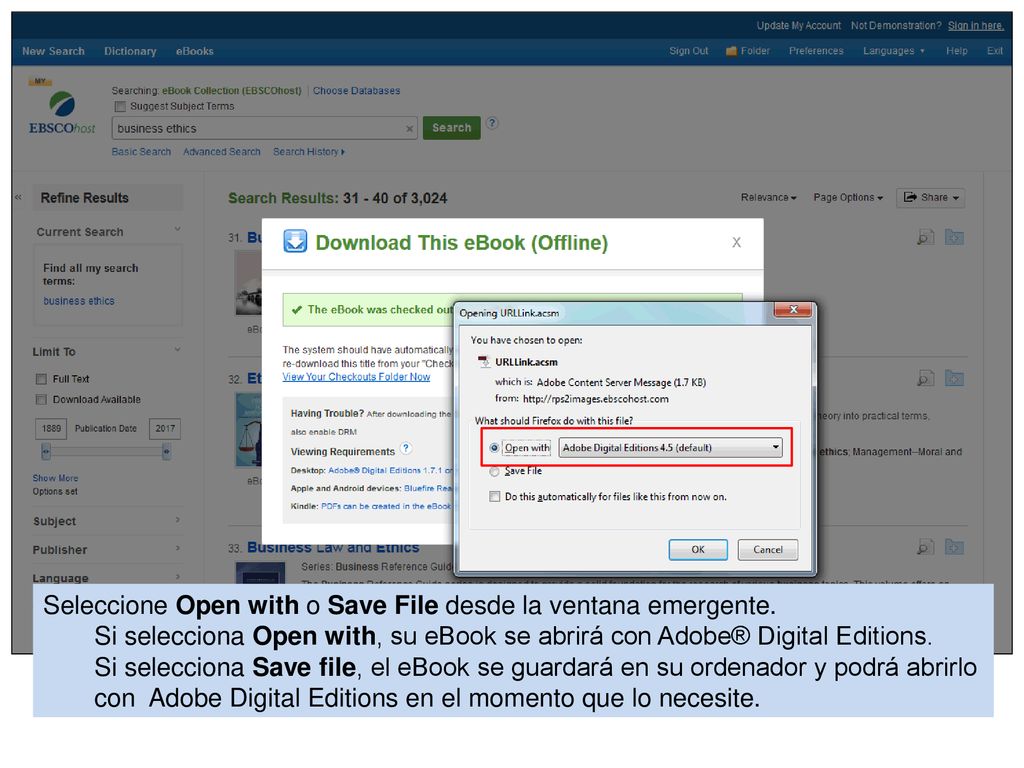This screenshot has width=1024, height=768.
Task: Click OK in the Opening URLLink dialog
Action: click(697, 550)
